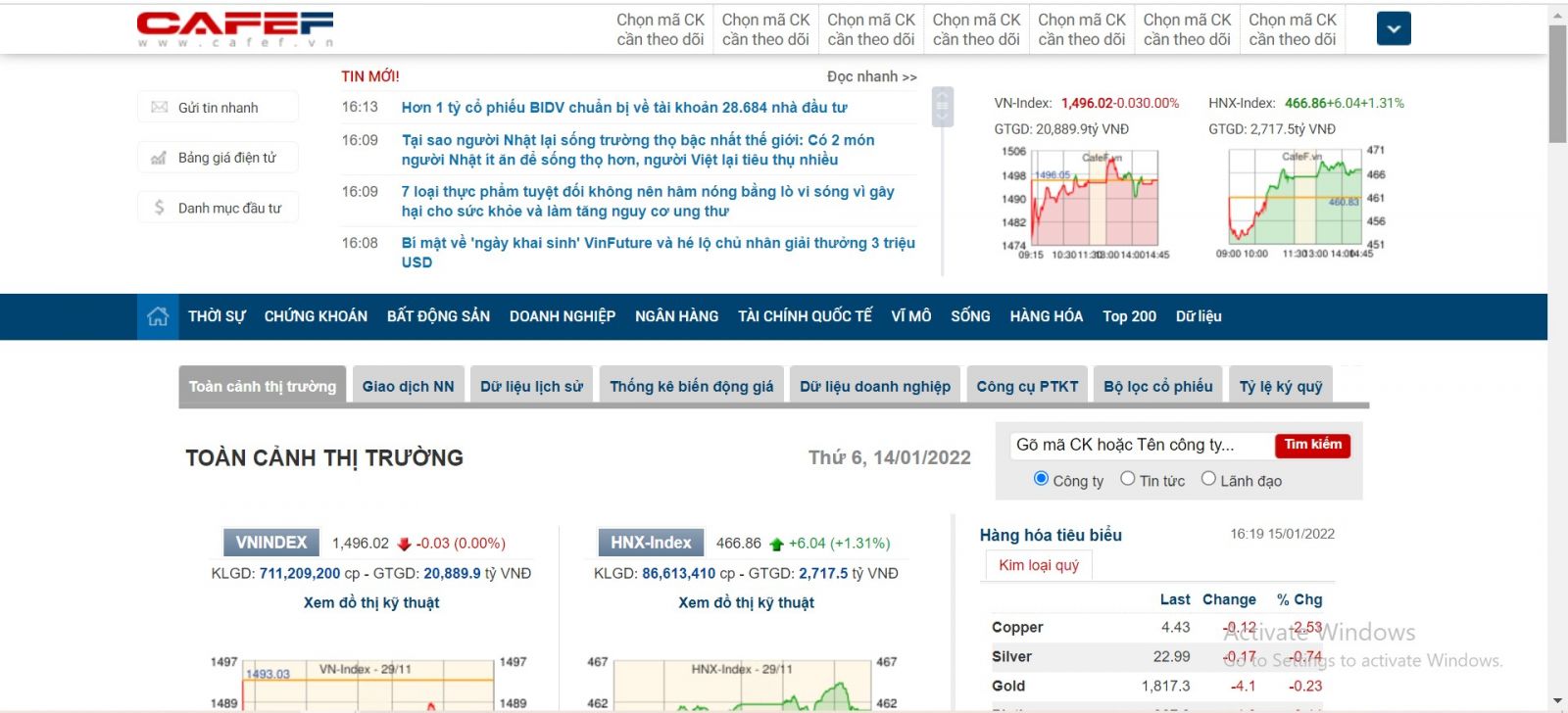Screen dimensions: 1568x713
Task: Open the NGÂN HÀNG menu
Action: (676, 316)
